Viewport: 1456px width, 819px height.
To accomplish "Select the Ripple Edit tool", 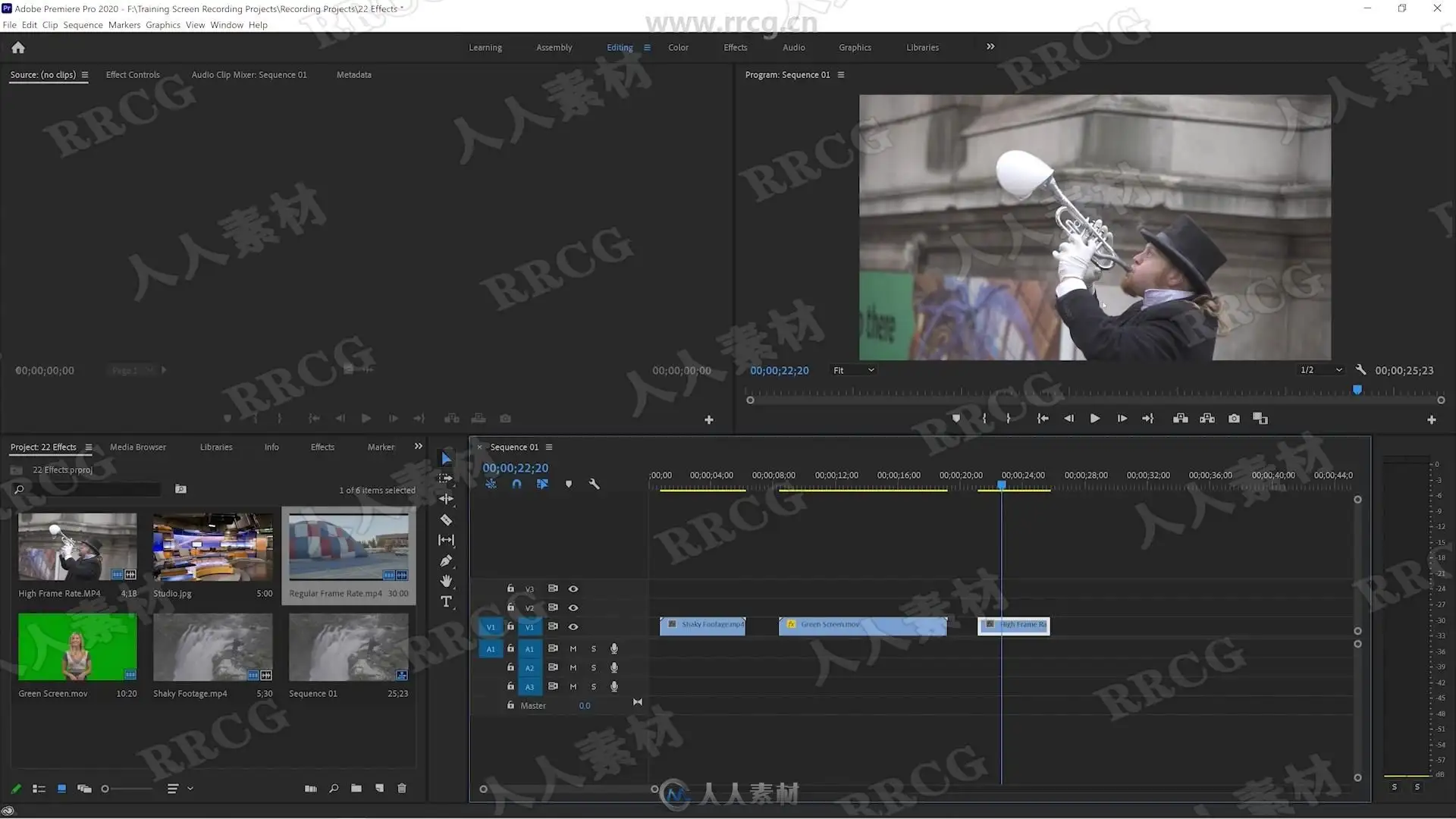I will pos(446,499).
